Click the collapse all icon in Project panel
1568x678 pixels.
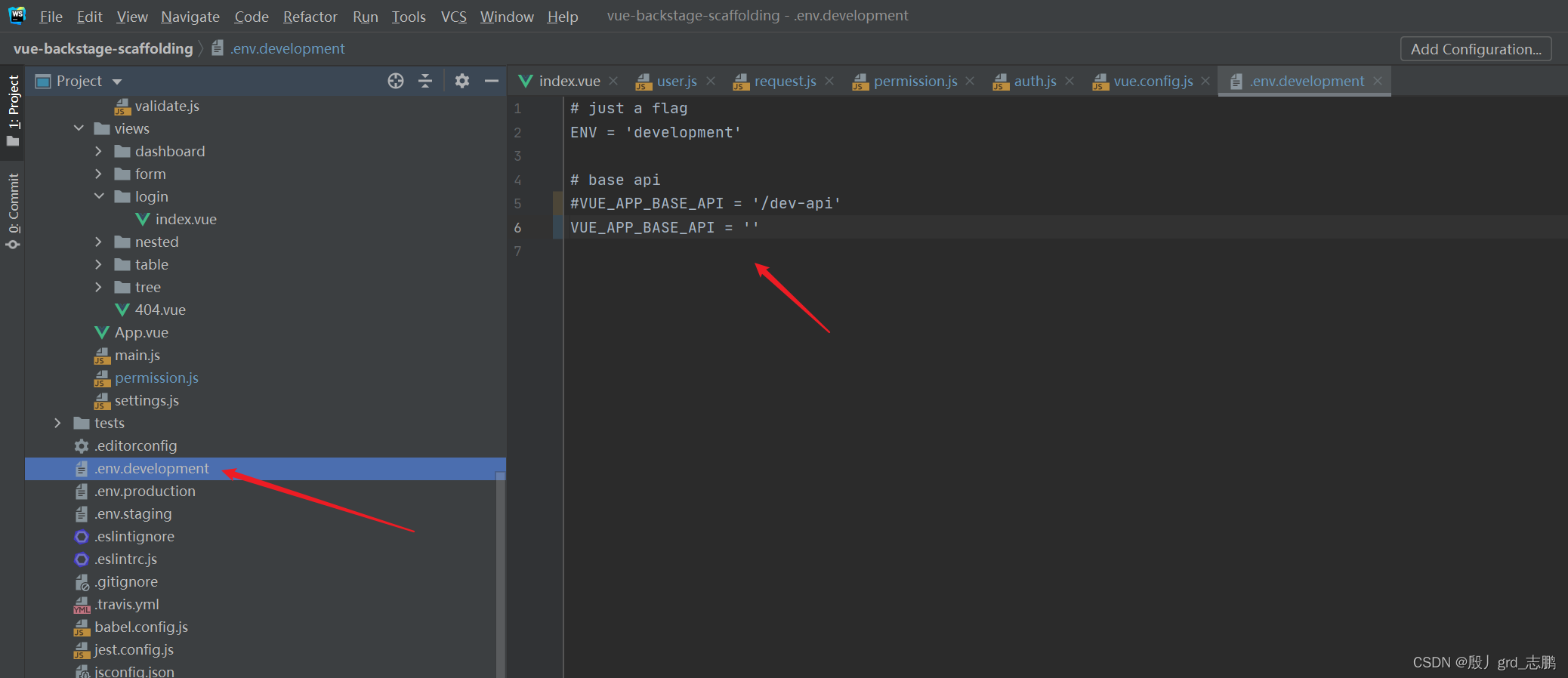[x=425, y=81]
